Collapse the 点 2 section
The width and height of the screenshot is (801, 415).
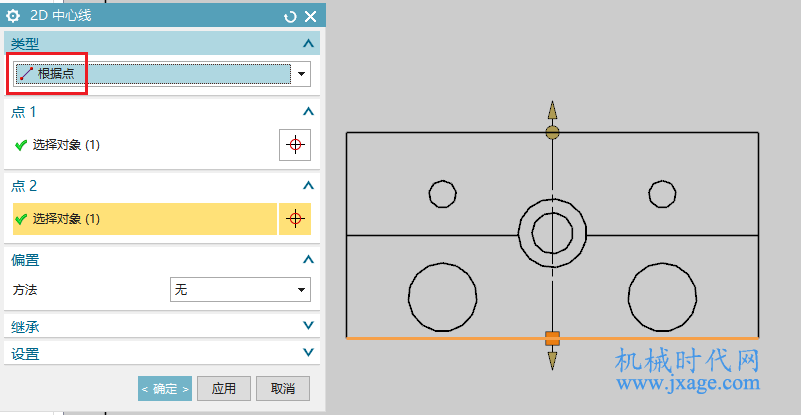(x=308, y=186)
